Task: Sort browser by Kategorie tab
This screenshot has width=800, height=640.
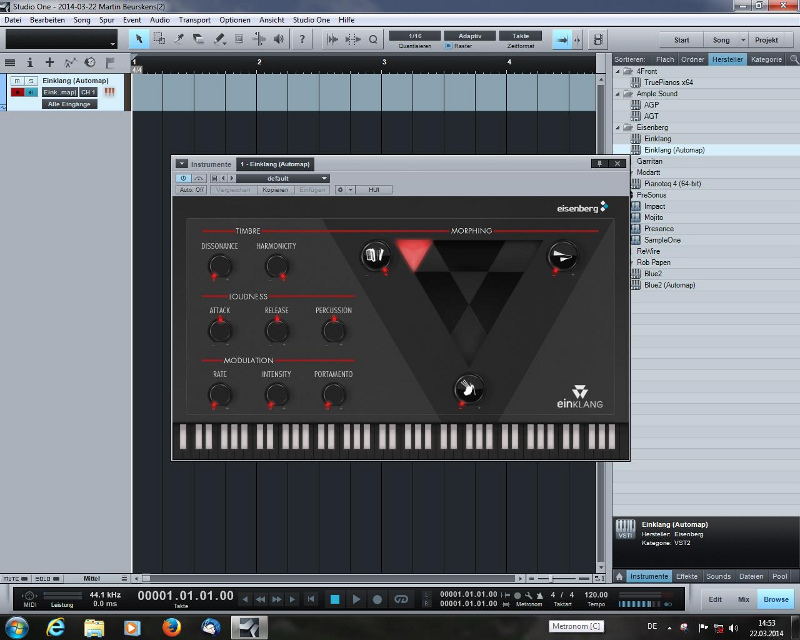Action: pyautogui.click(x=766, y=59)
